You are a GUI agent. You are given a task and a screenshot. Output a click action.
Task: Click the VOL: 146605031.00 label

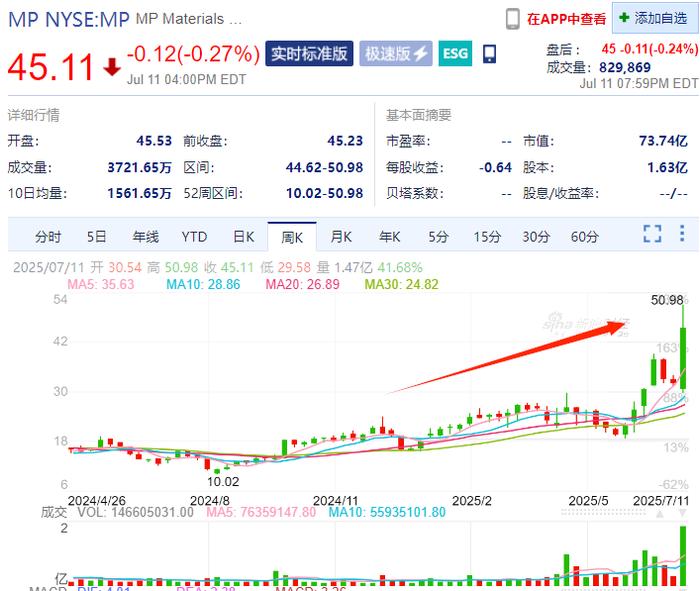(136, 512)
